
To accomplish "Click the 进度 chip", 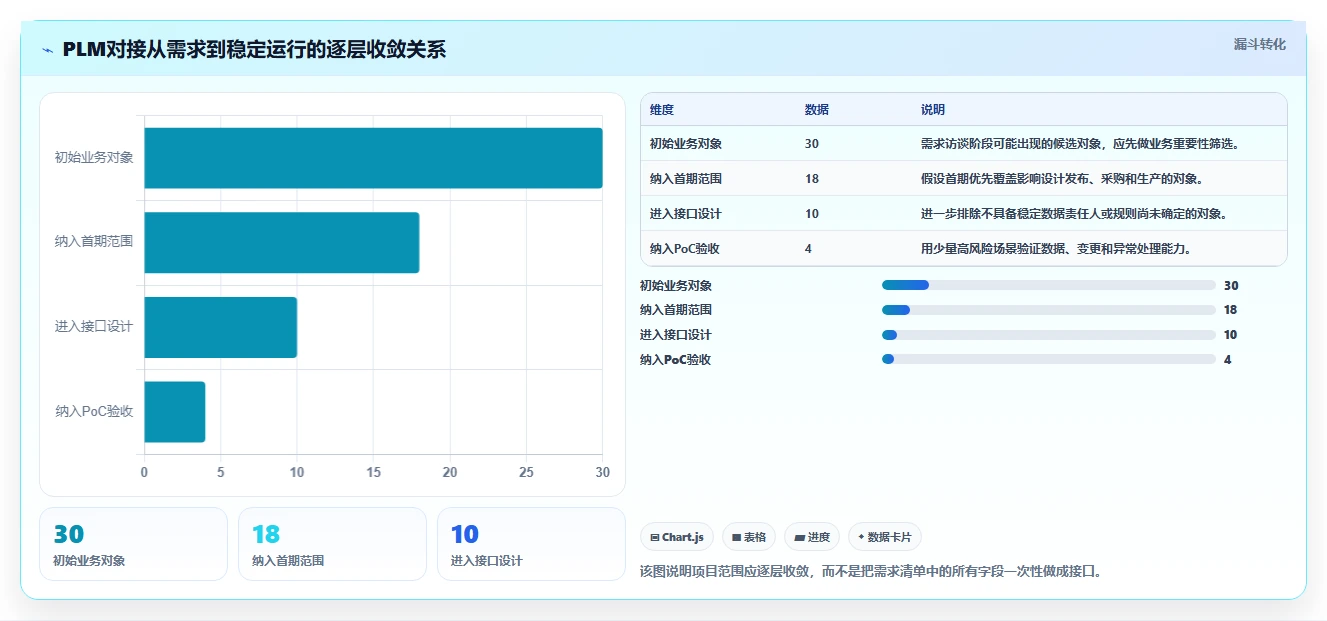I will (812, 537).
